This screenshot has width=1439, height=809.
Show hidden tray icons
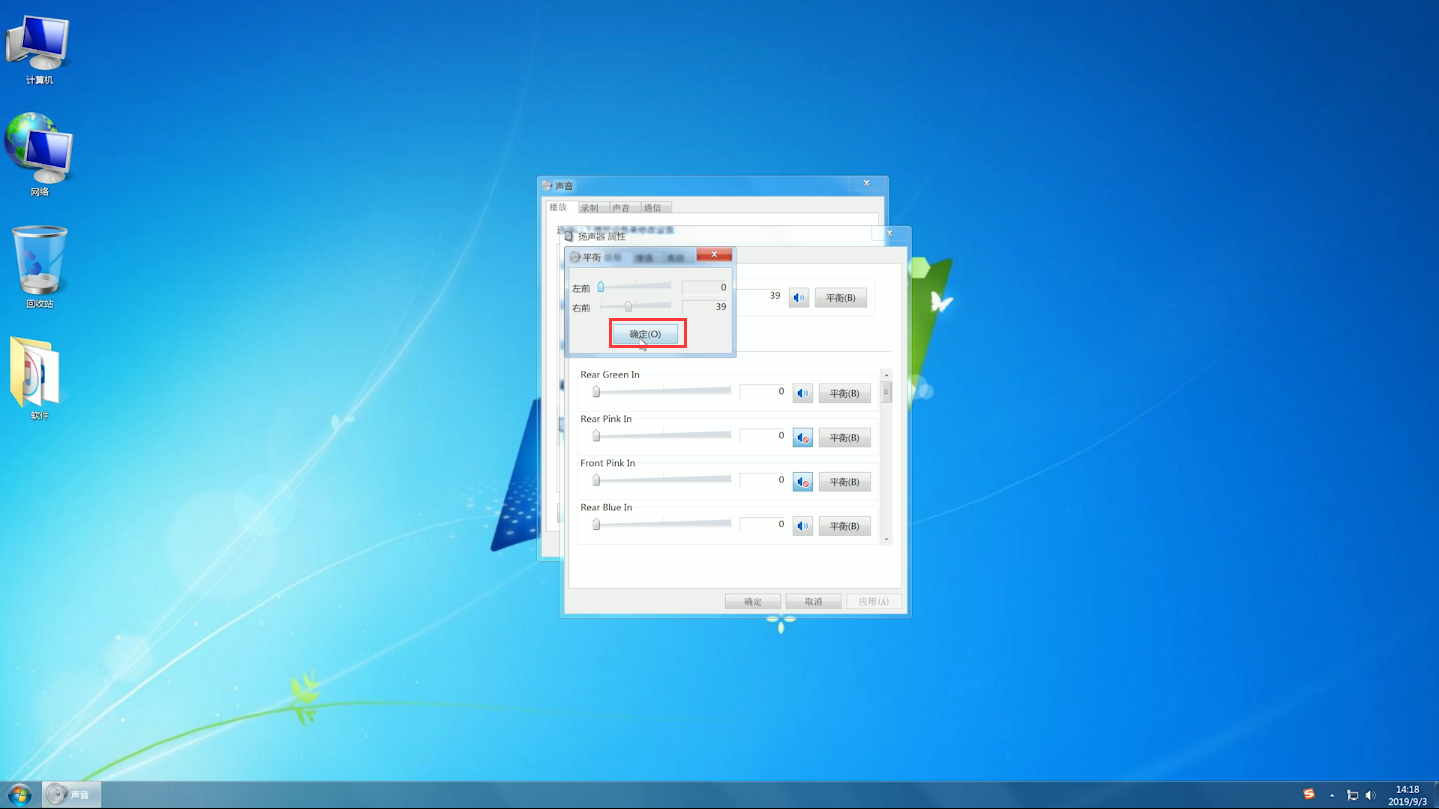(x=1332, y=796)
